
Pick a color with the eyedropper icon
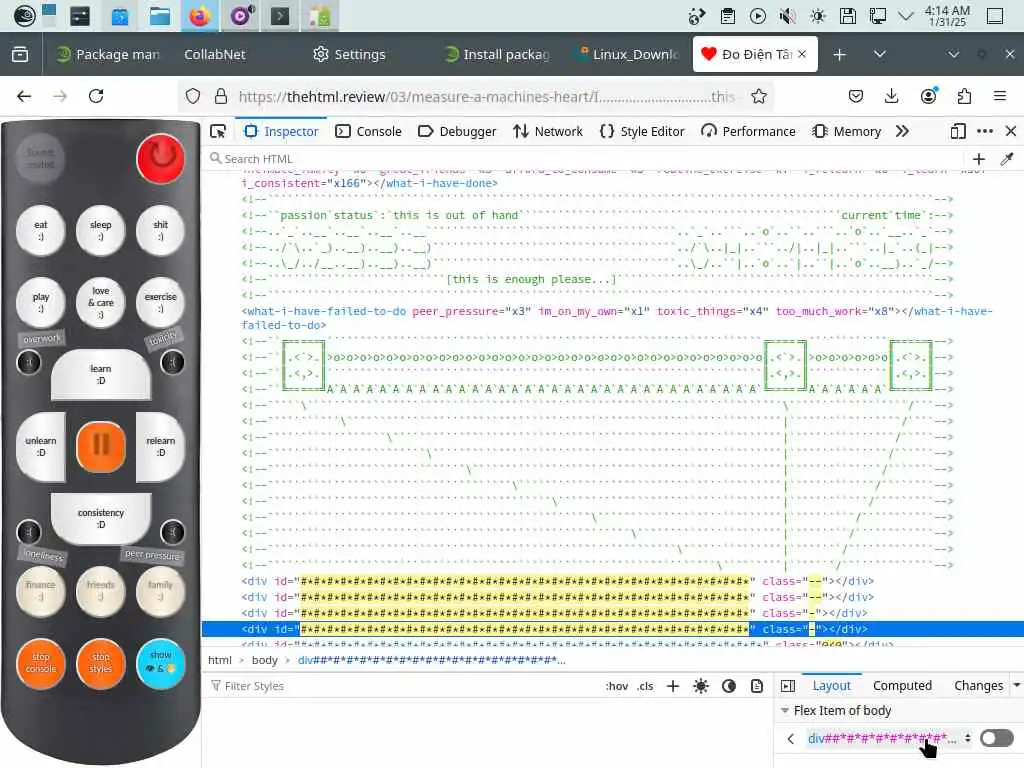(x=1007, y=159)
